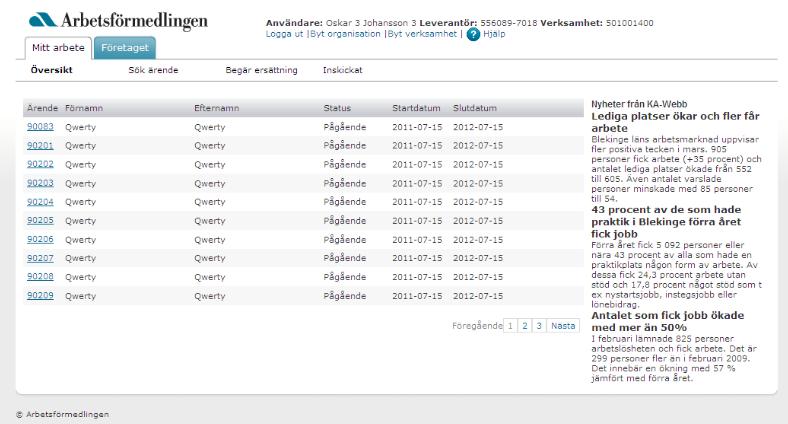788x424 pixels.
Task: Go to Sök ärende
Action: 153,70
